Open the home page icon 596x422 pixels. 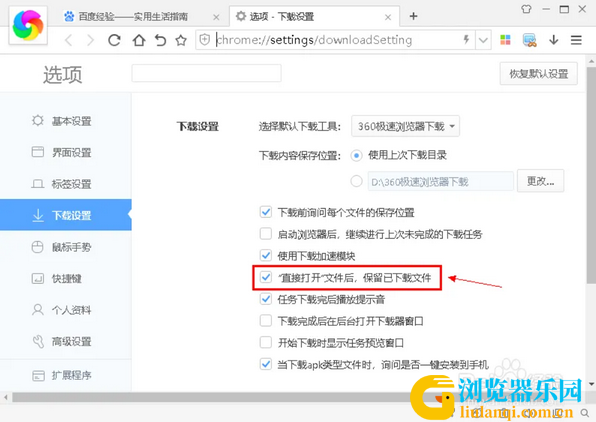point(139,40)
